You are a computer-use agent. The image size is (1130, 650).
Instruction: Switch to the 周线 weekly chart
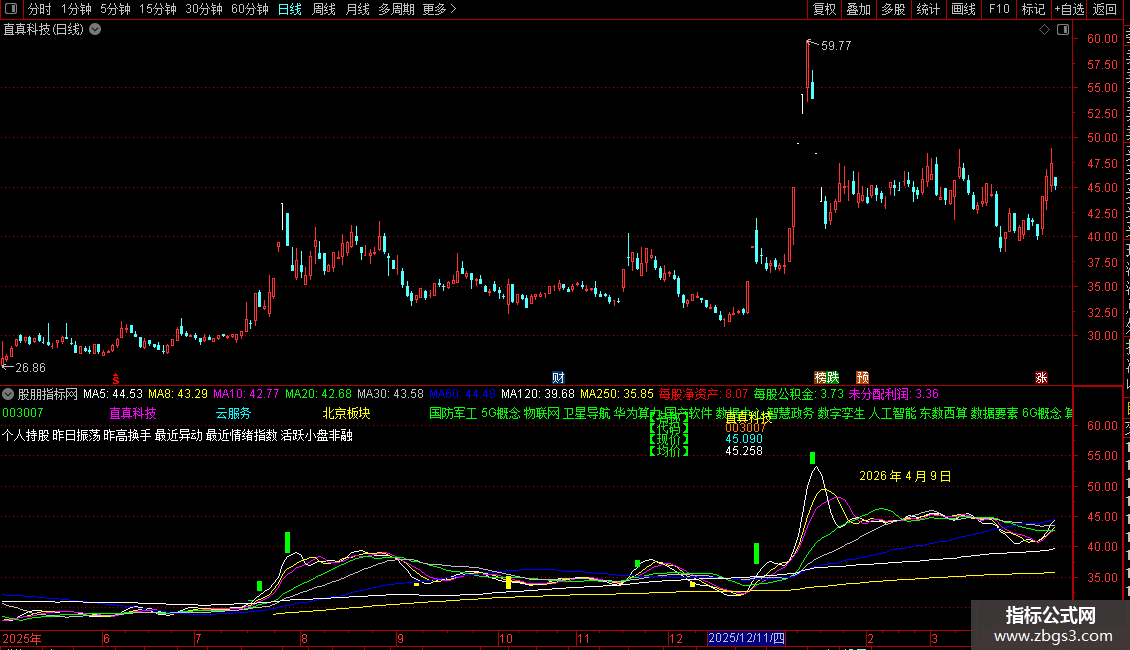pyautogui.click(x=324, y=10)
